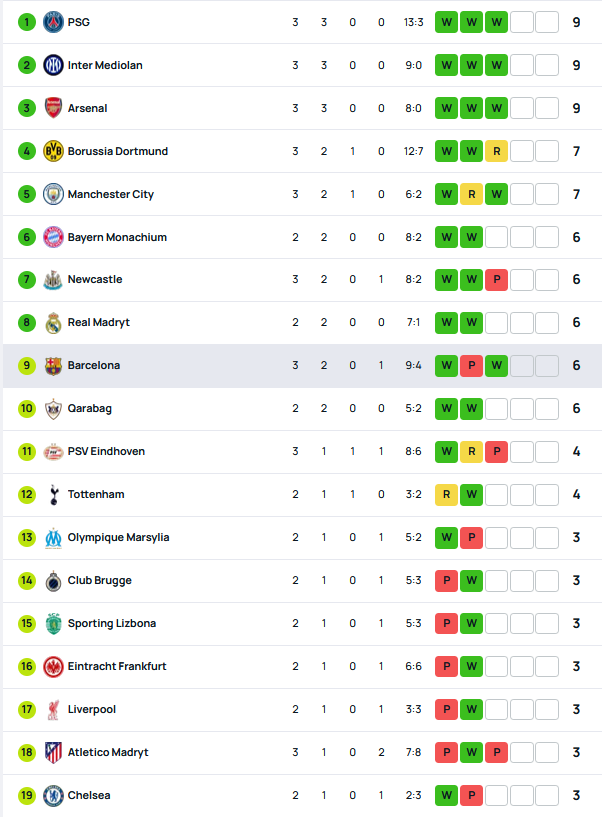The image size is (602, 817).
Task: Open the Manchester City team name link
Action: point(111,194)
